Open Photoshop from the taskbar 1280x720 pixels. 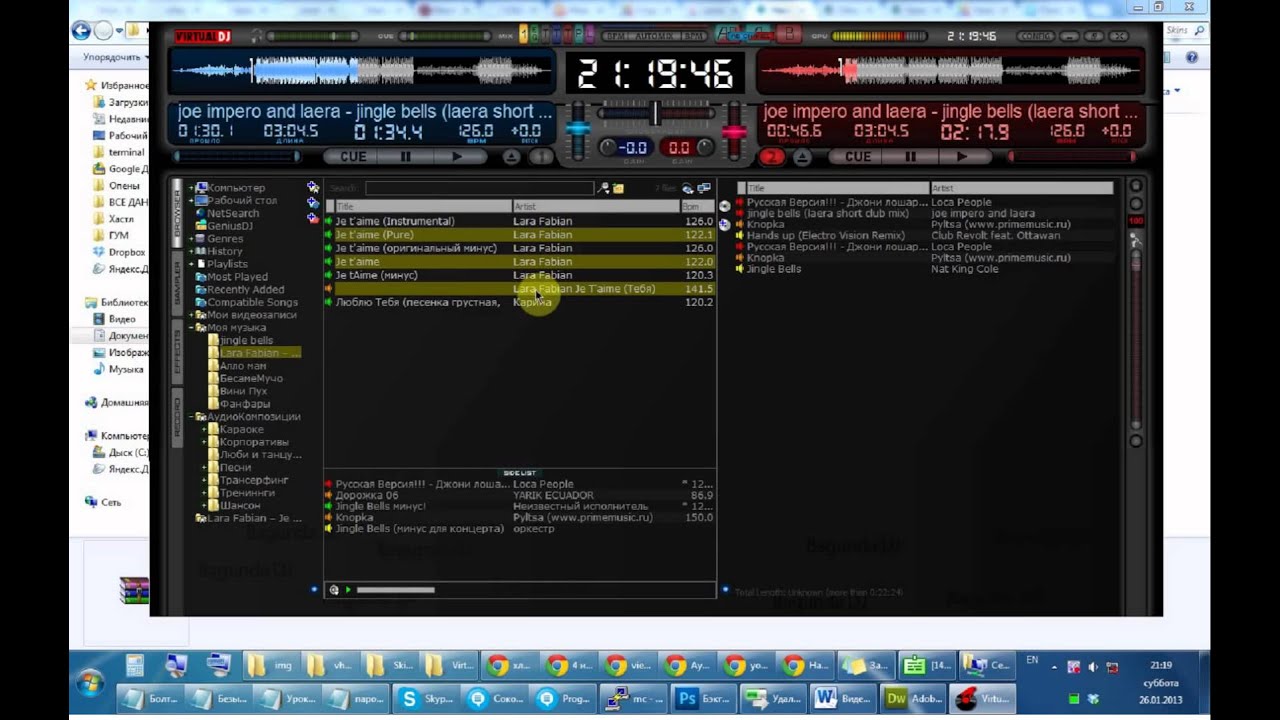pyautogui.click(x=704, y=699)
